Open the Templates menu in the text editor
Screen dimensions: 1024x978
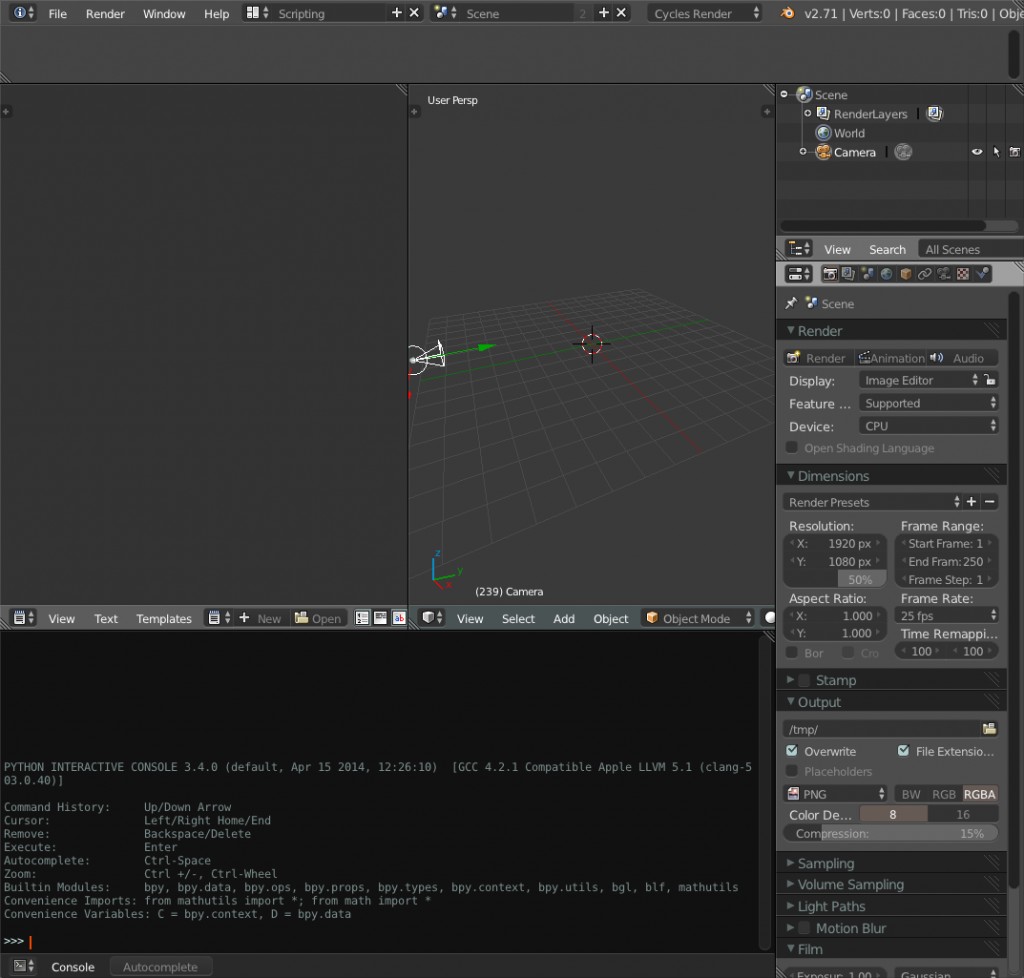coord(163,618)
